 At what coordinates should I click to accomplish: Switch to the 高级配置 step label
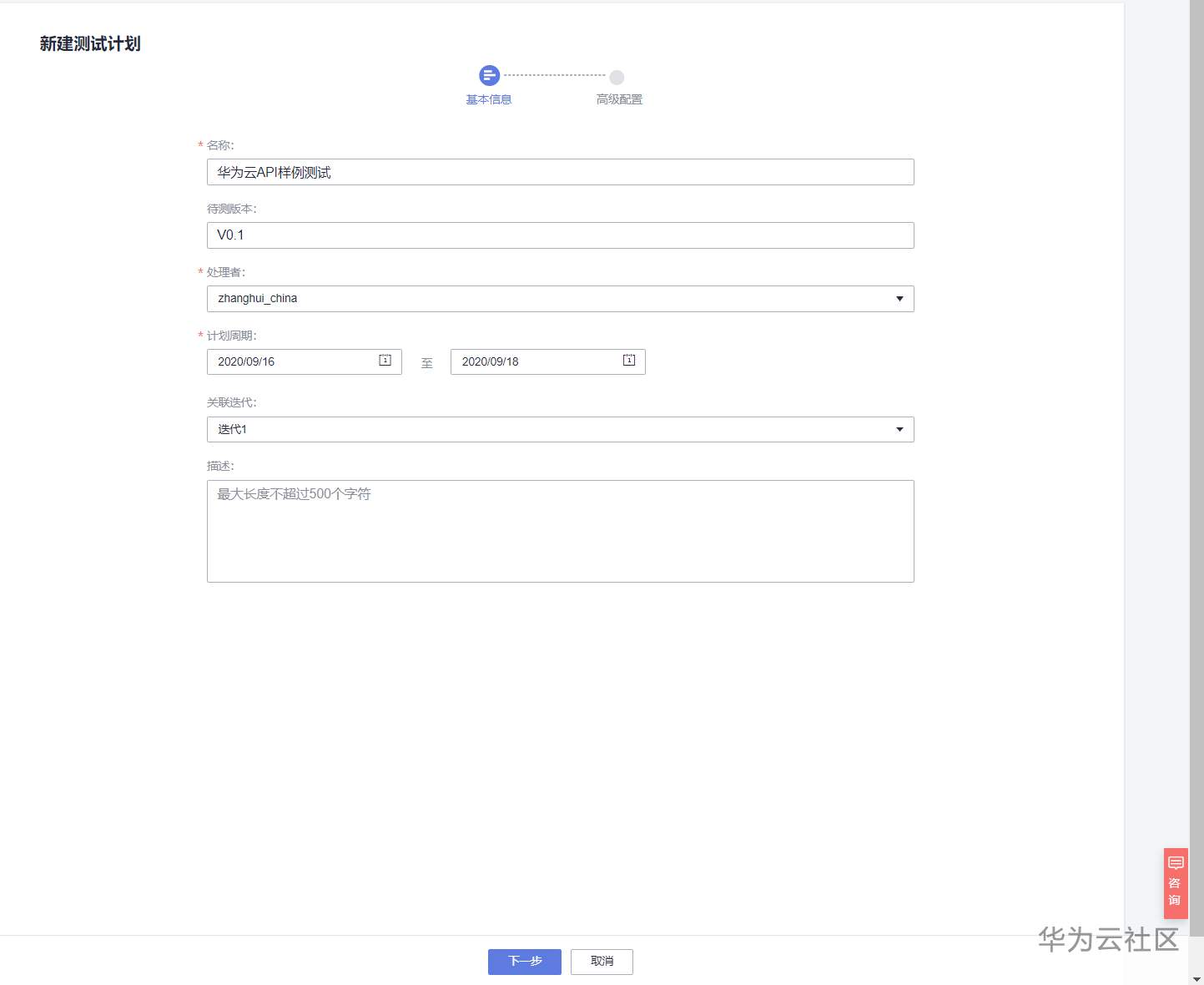(619, 99)
